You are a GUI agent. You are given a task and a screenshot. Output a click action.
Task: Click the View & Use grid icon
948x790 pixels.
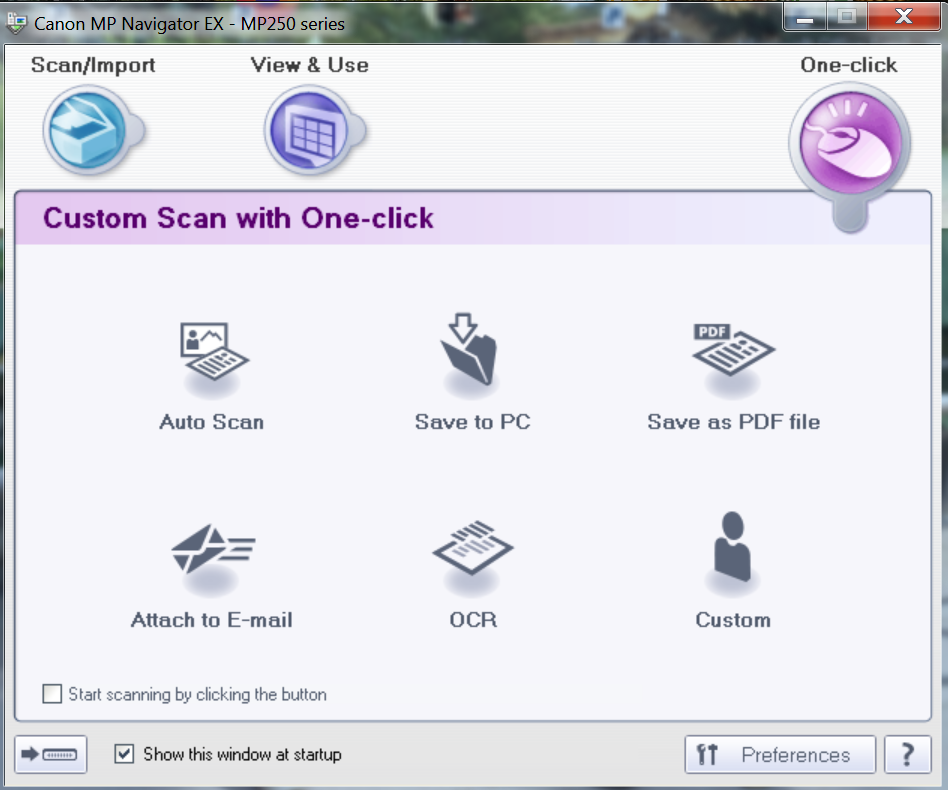tap(308, 129)
